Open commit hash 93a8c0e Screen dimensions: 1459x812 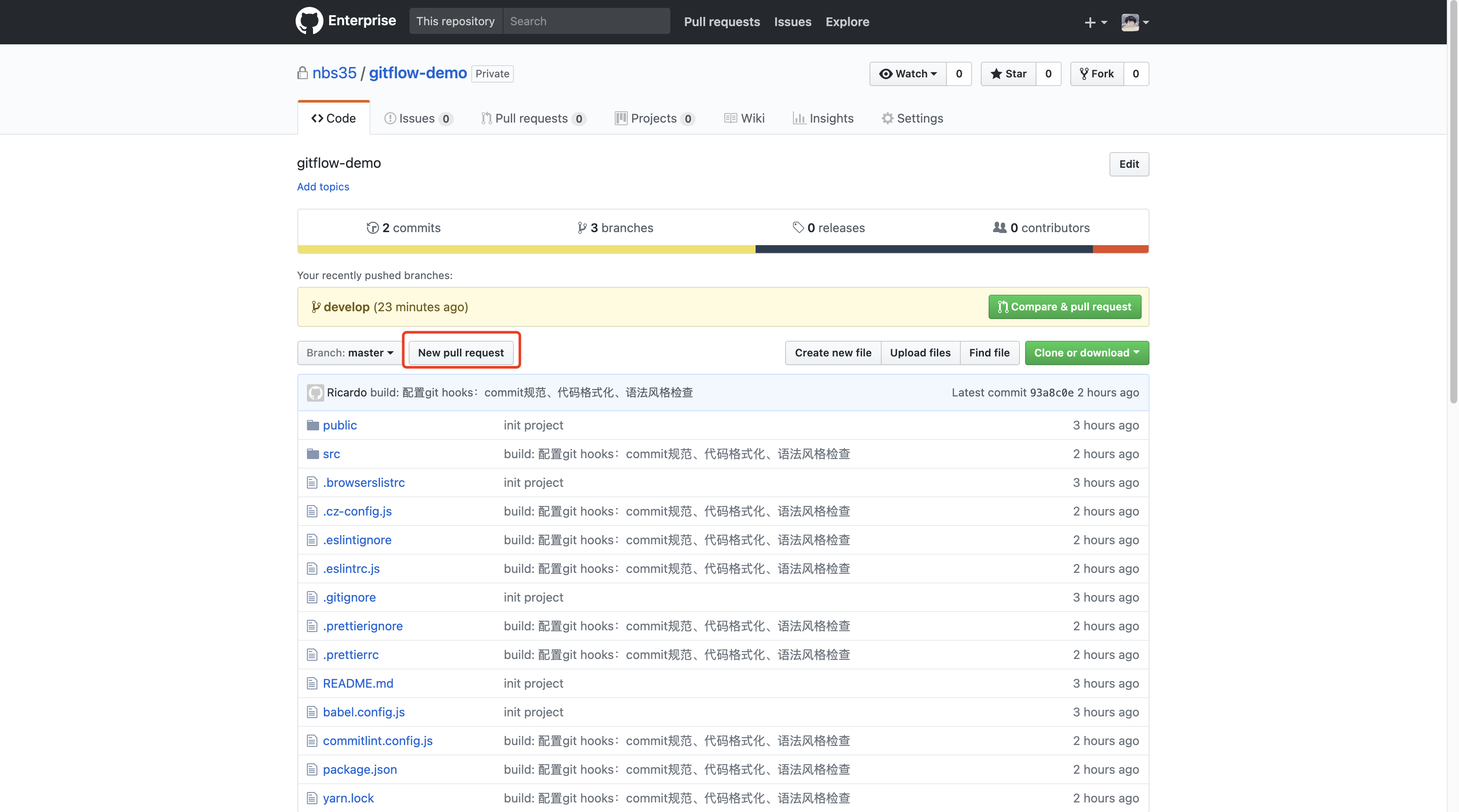click(x=1051, y=393)
